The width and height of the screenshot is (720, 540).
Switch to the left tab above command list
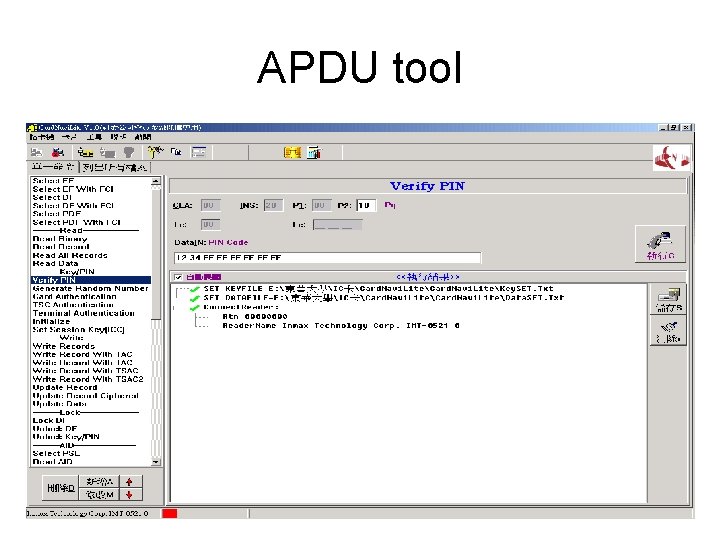point(53,167)
